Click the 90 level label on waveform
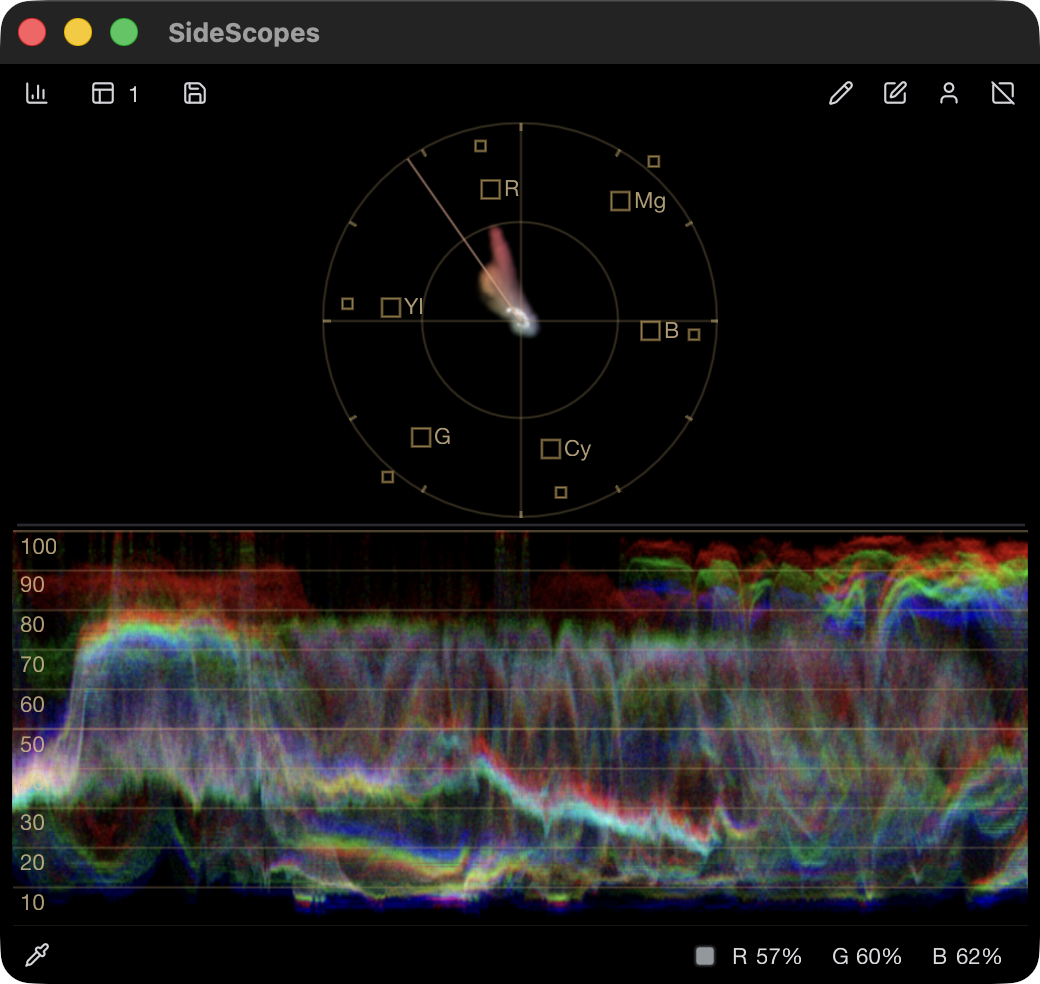Image resolution: width=1040 pixels, height=984 pixels. (32, 585)
